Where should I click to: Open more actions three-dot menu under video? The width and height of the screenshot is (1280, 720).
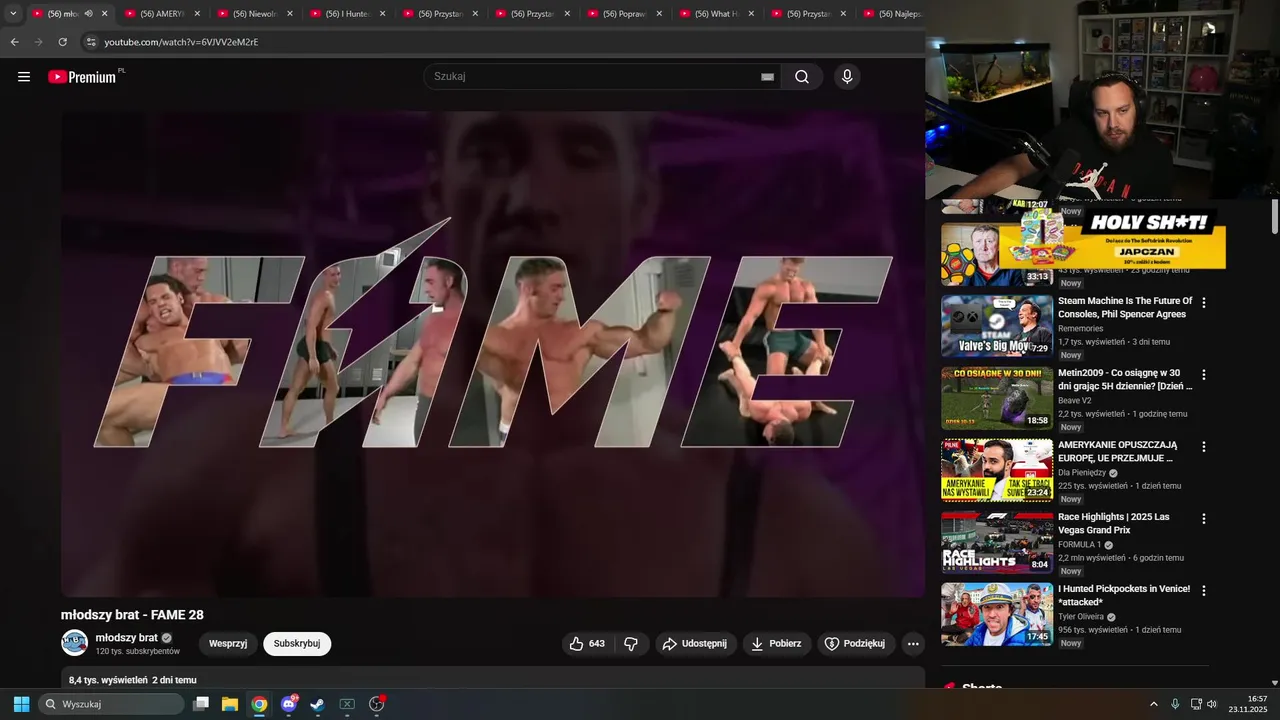point(913,644)
